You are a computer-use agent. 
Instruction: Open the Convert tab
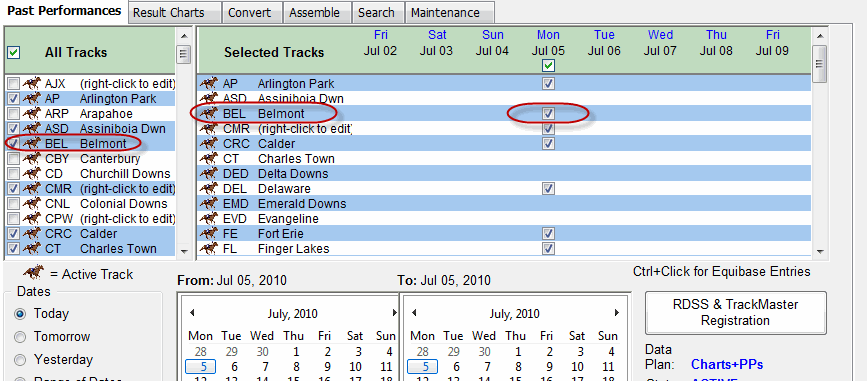click(252, 13)
